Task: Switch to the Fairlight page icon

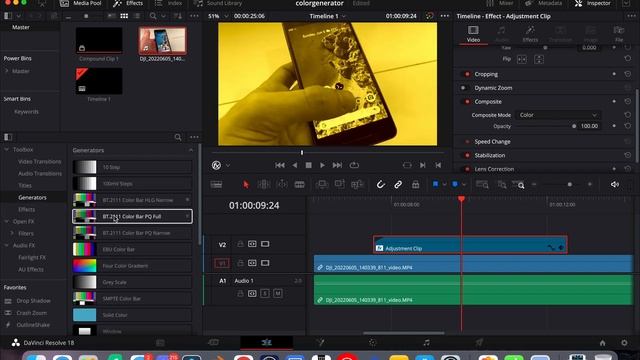Action: (x=426, y=342)
